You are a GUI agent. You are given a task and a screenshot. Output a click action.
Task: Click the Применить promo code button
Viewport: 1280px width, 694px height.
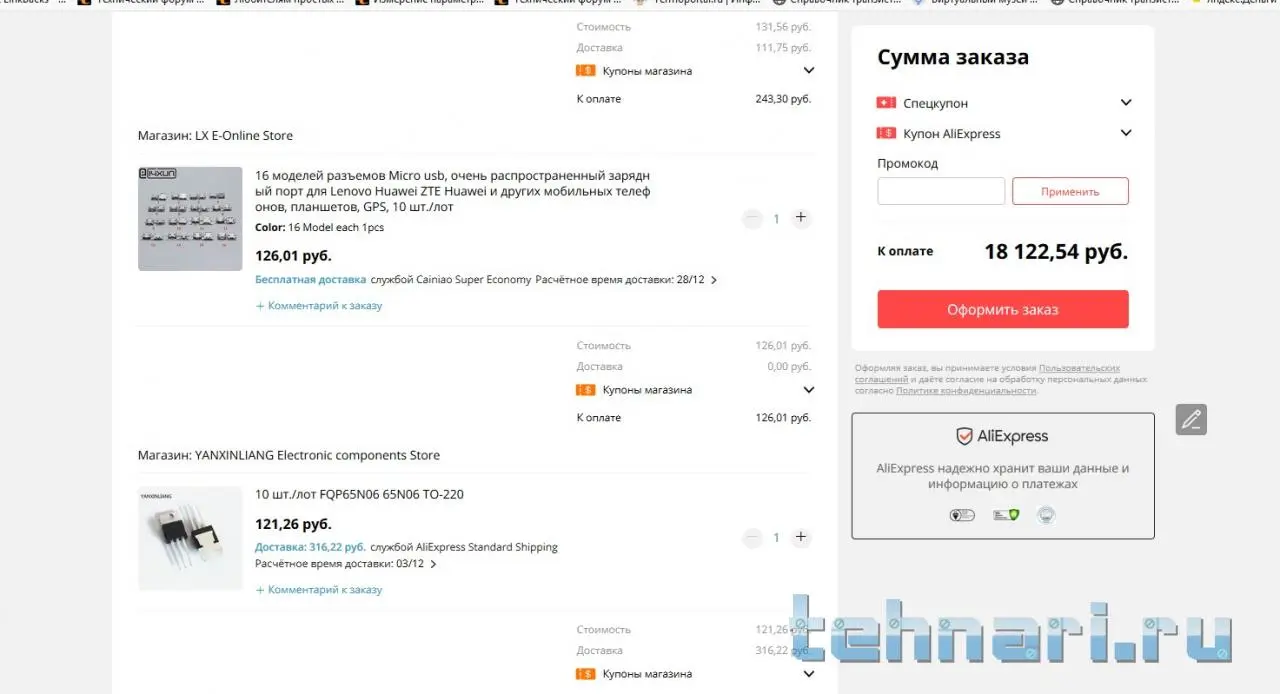tap(1070, 191)
